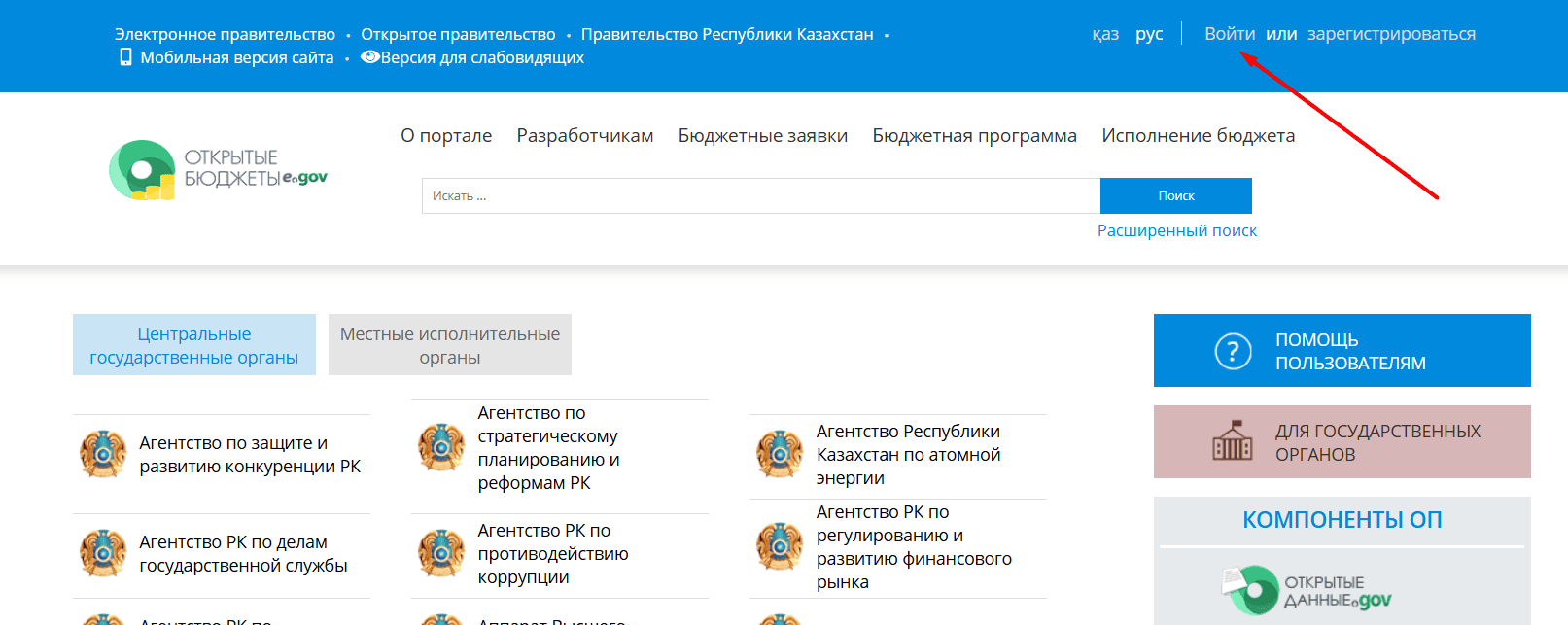Click Помощь пользователям banner
Viewport: 1568px width, 625px height.
pos(1342,351)
